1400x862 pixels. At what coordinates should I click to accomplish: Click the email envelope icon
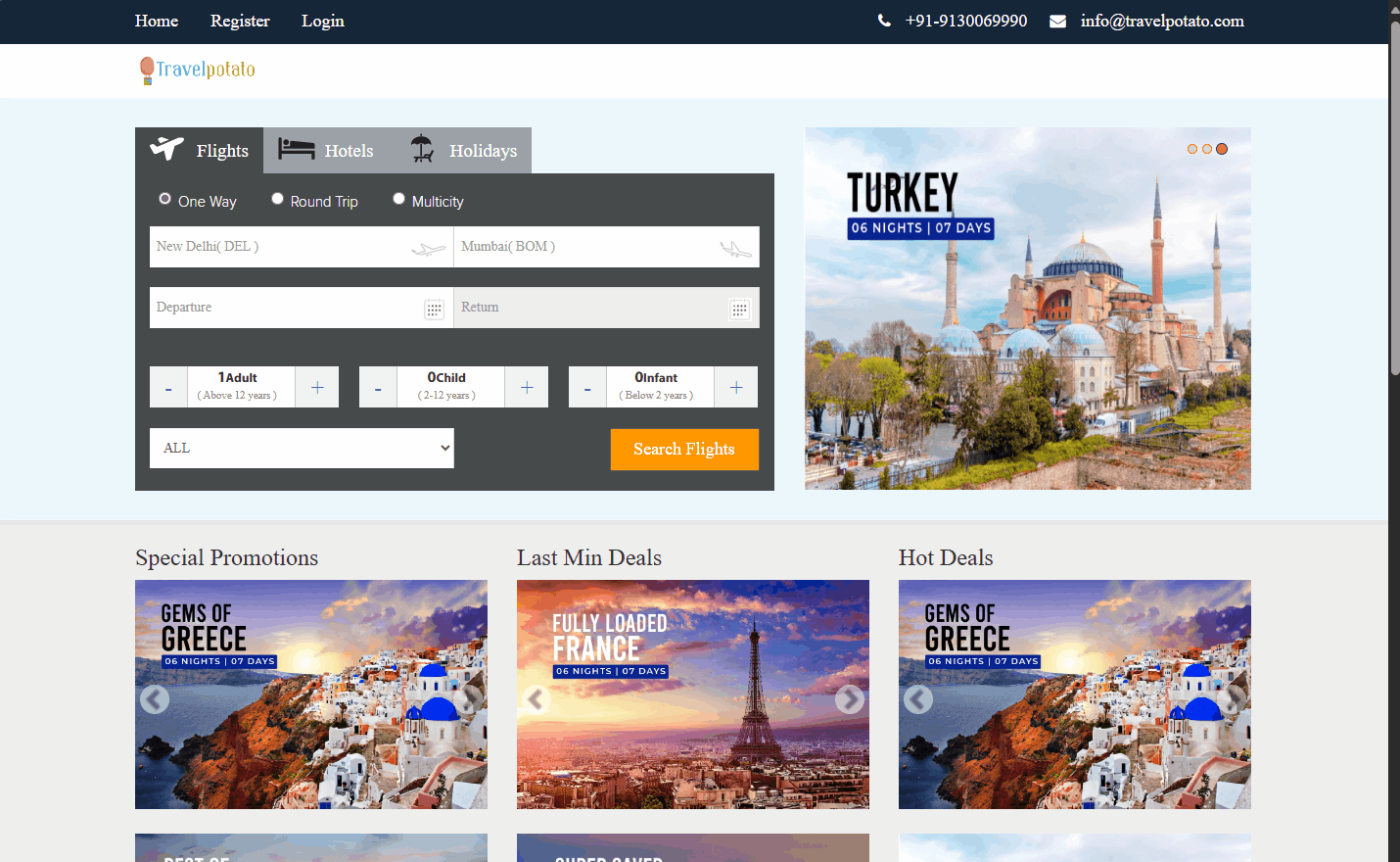click(x=1057, y=22)
